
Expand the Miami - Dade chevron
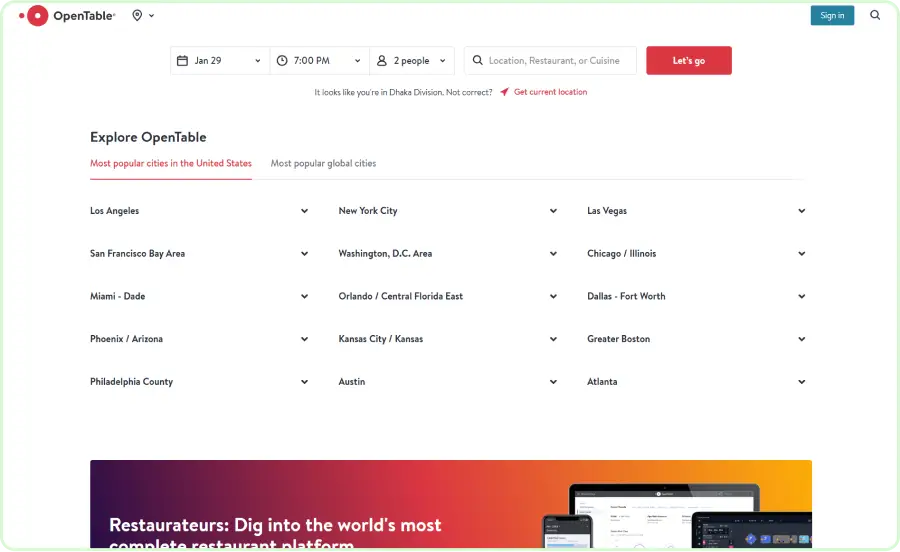[304, 297]
